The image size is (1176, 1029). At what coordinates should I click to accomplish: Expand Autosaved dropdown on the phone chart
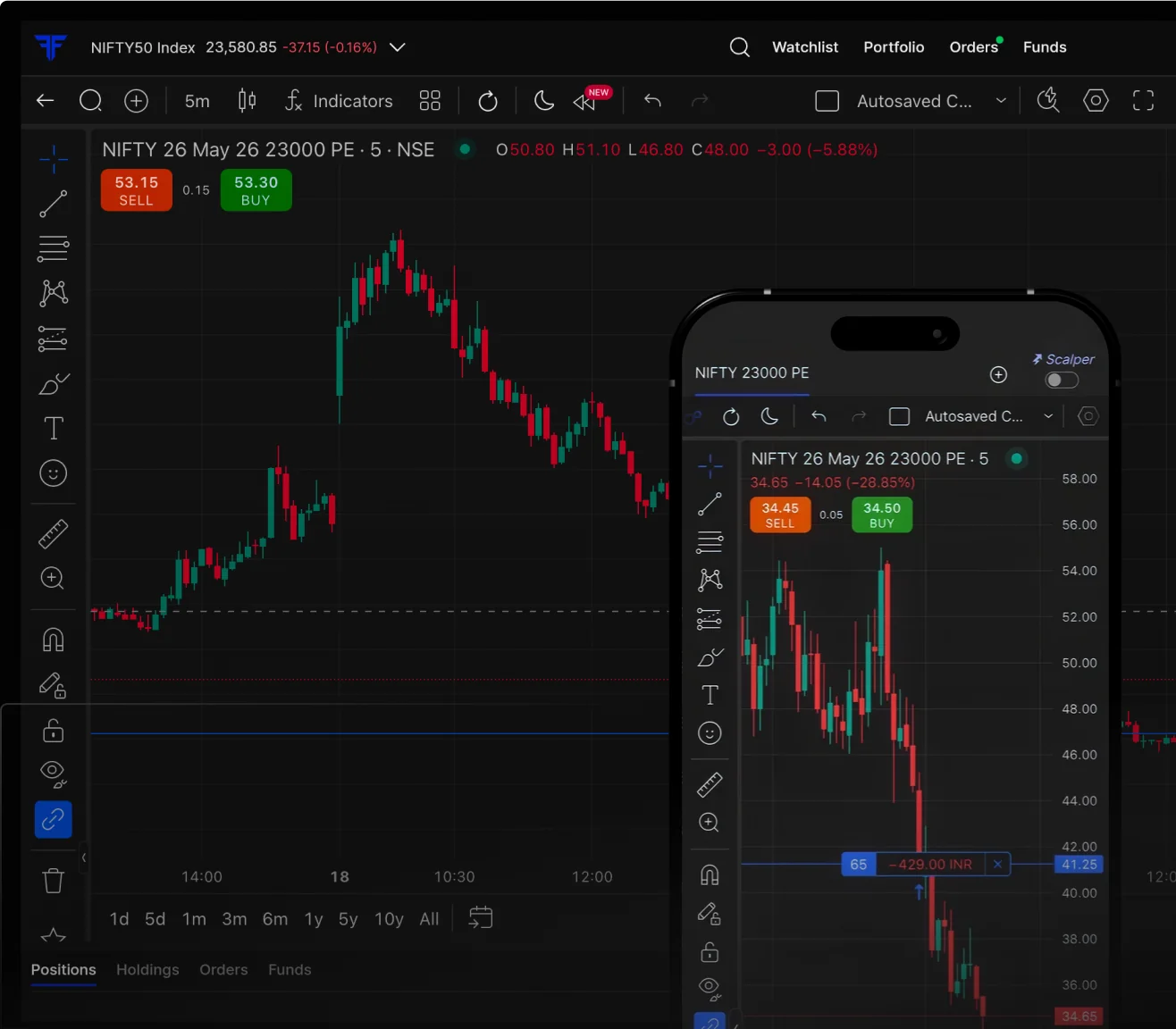pos(1048,416)
